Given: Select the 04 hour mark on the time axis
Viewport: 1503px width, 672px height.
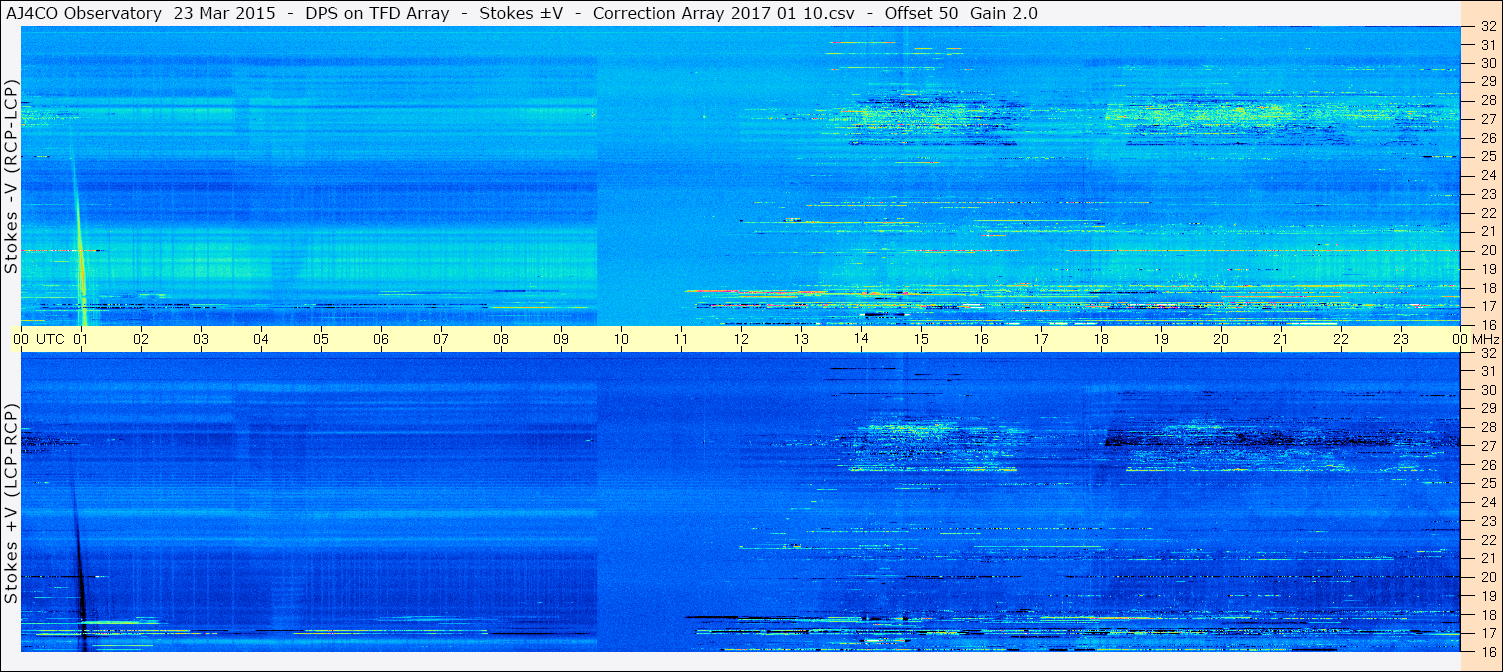Looking at the screenshot, I should [x=261, y=339].
